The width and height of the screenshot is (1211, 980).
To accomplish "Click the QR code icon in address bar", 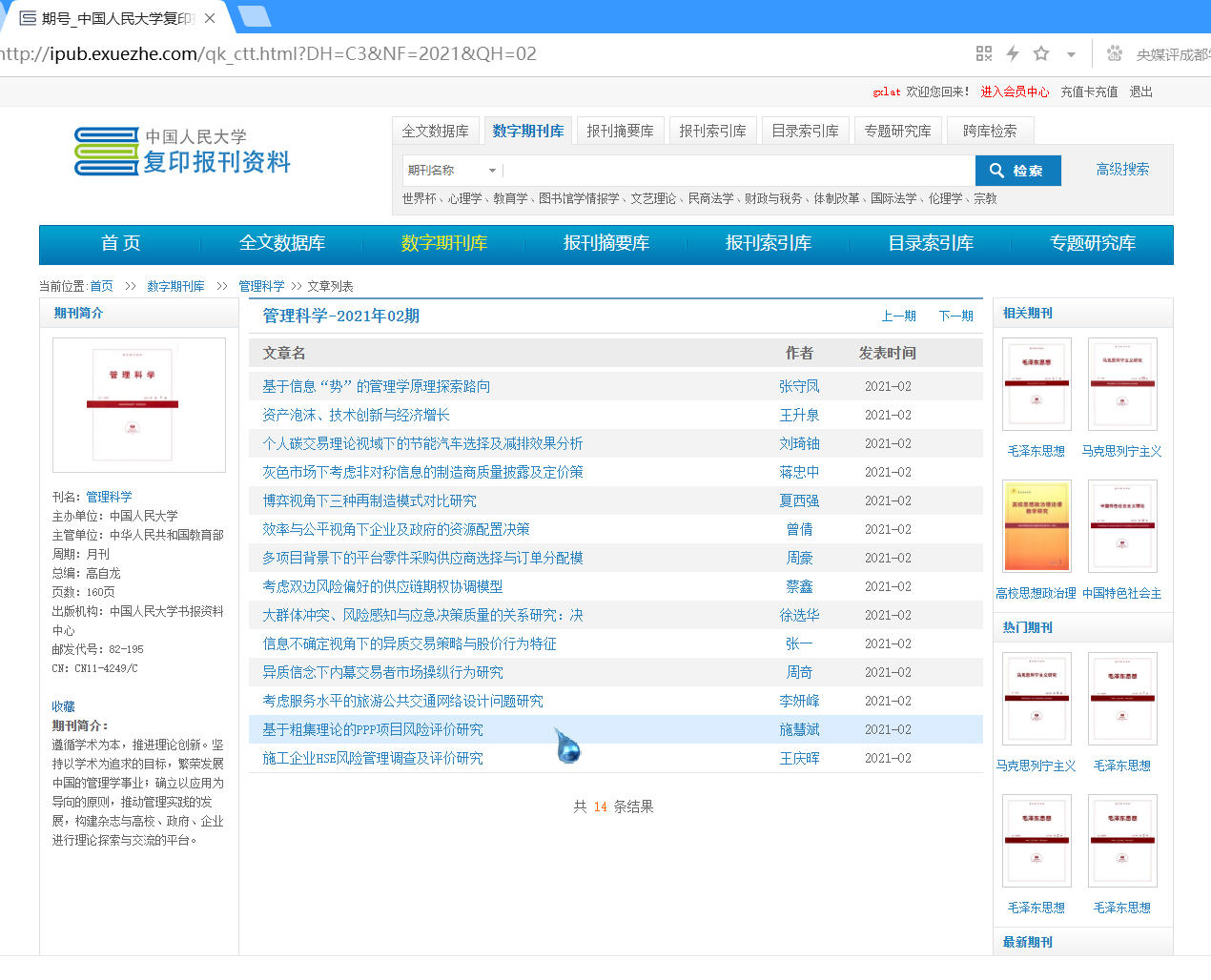I will pyautogui.click(x=984, y=53).
